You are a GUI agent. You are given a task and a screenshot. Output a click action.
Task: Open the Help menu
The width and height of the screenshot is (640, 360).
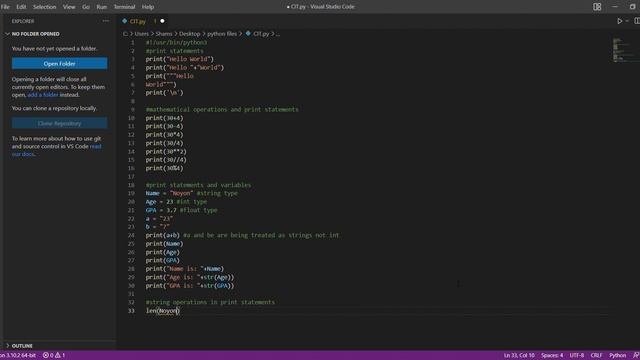[148, 7]
